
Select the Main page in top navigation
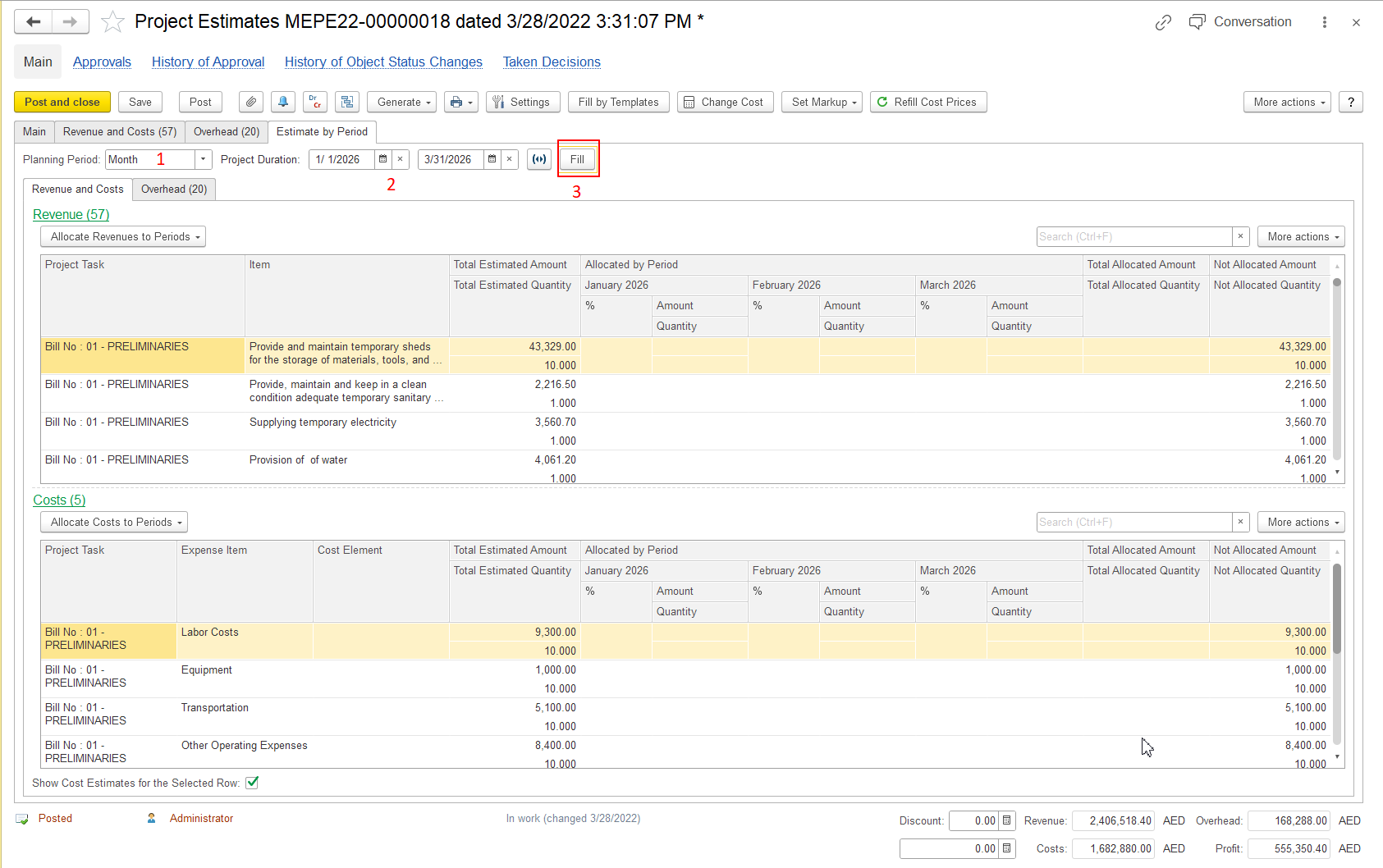38,62
